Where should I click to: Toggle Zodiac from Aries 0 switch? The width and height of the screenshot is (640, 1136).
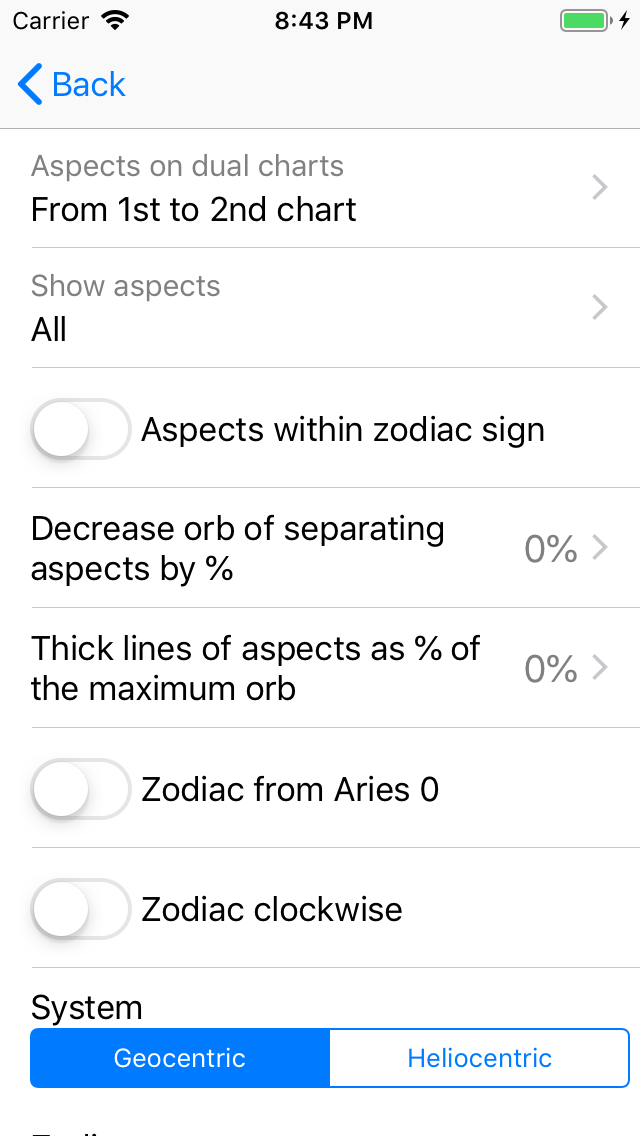[81, 789]
